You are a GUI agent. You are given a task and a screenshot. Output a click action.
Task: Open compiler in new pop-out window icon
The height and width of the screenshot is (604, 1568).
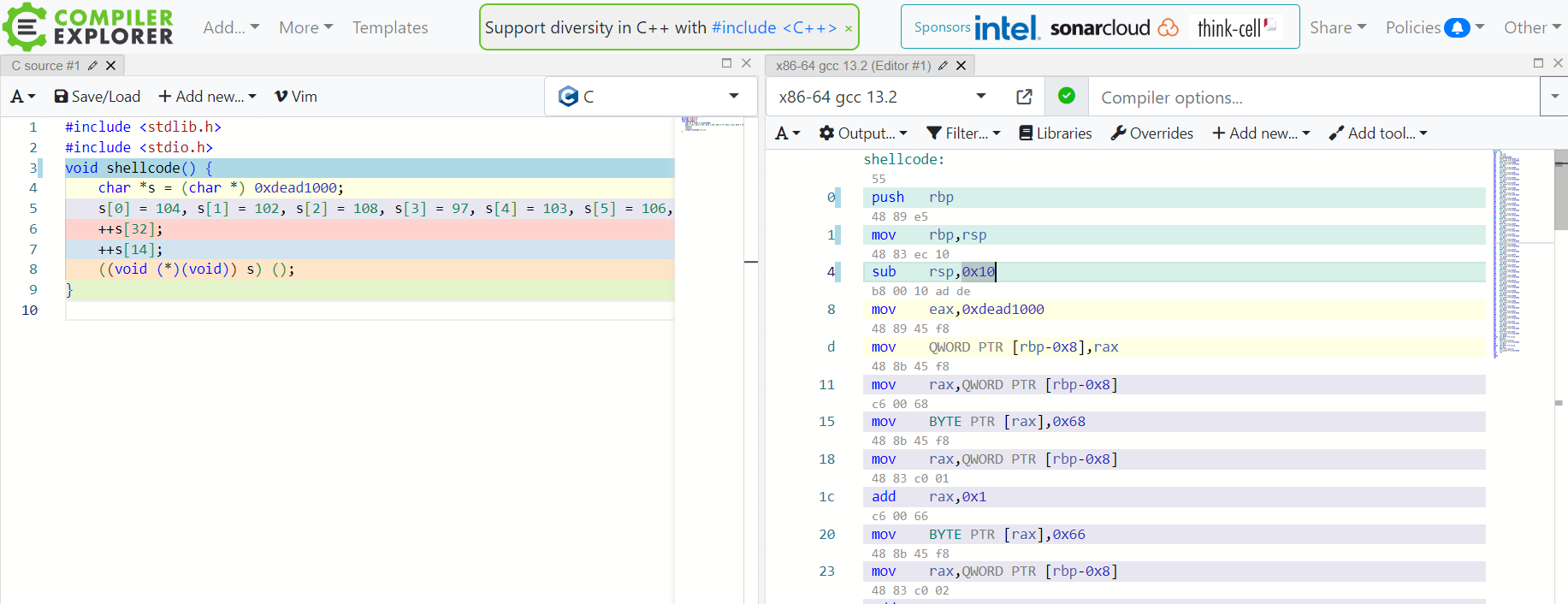tap(1024, 97)
